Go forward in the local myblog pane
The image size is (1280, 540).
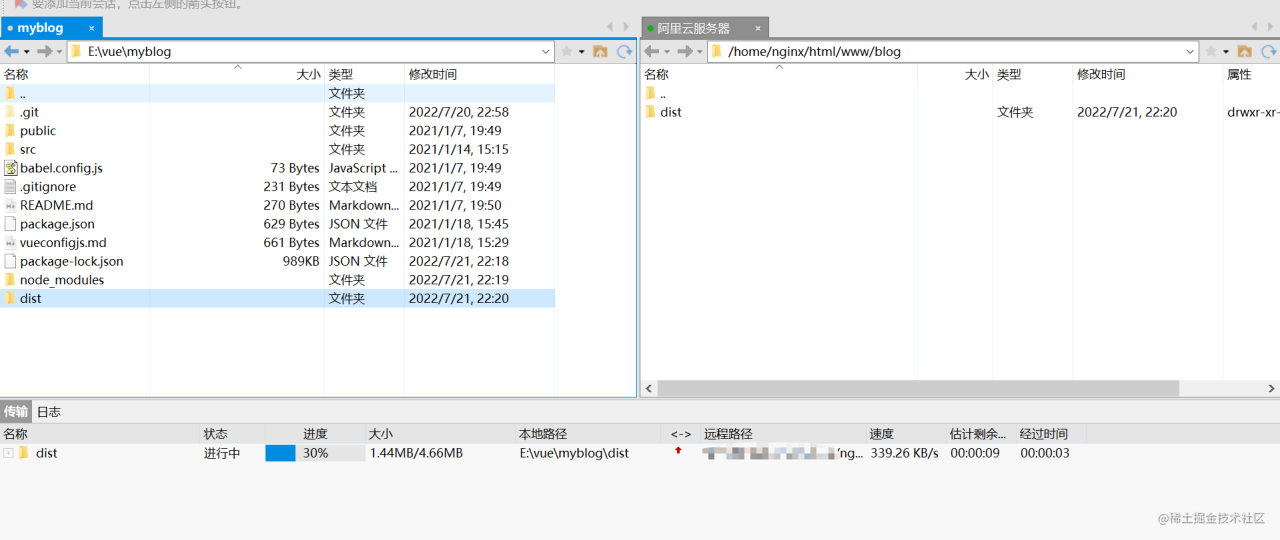(x=44, y=51)
